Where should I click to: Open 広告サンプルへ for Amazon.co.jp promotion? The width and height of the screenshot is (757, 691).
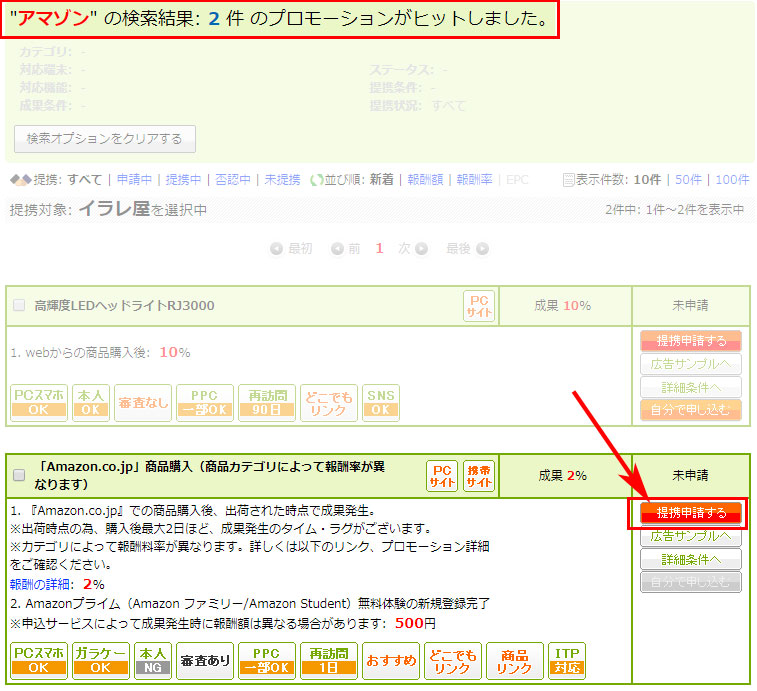(691, 536)
